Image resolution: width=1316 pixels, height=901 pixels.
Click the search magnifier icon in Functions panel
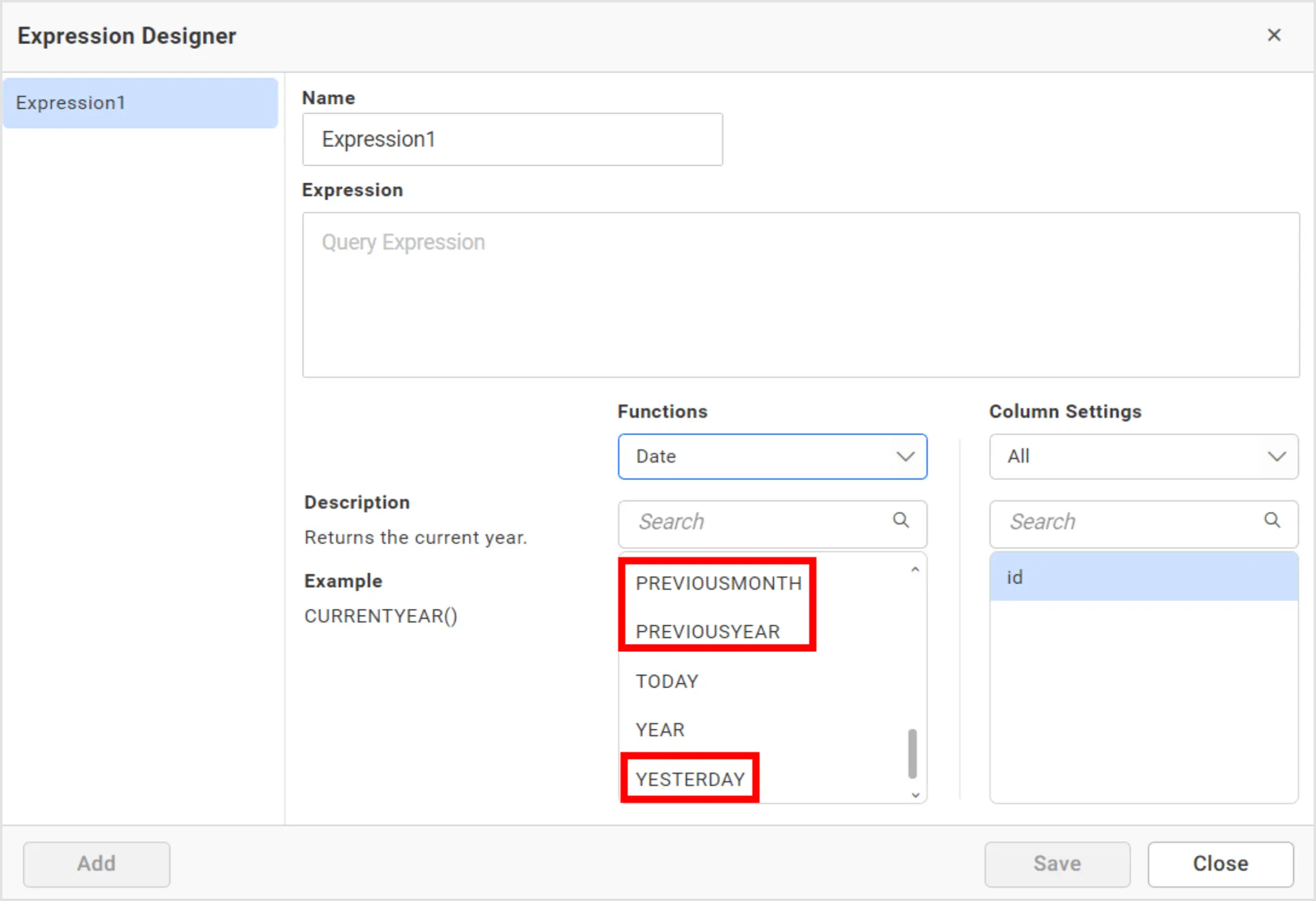[901, 521]
